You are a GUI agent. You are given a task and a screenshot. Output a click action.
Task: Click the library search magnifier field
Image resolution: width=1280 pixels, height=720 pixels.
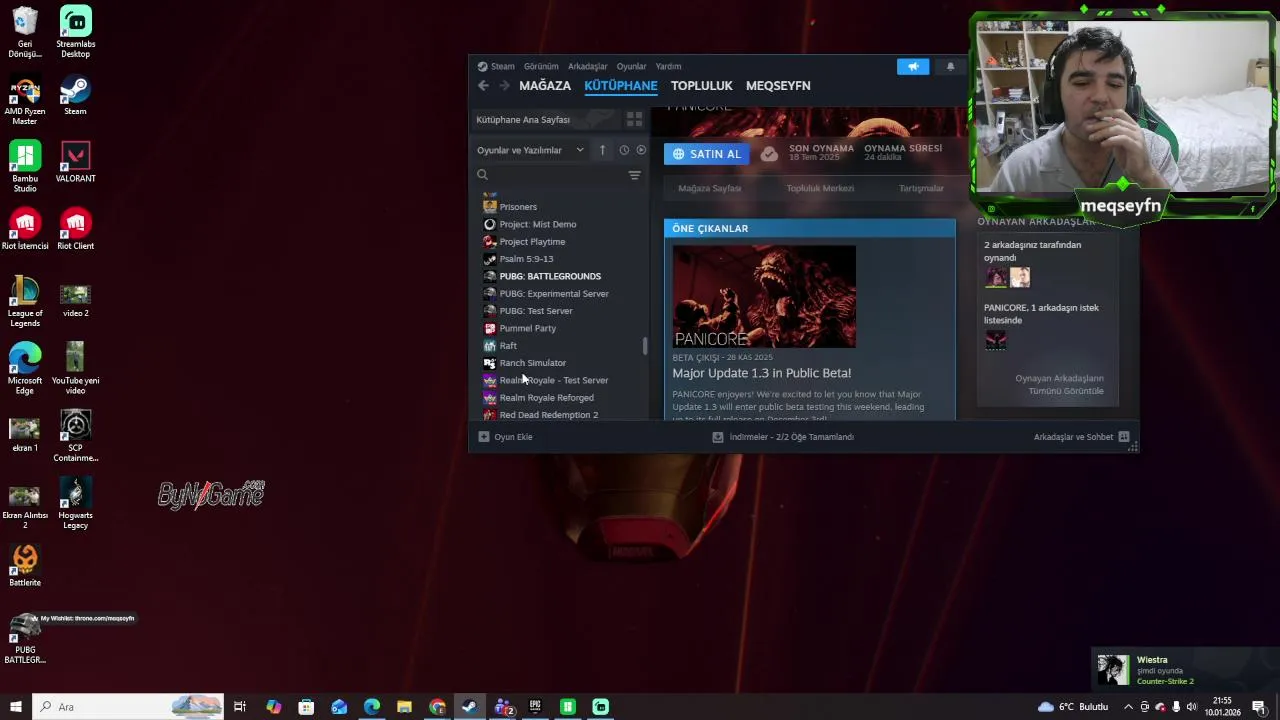tap(482, 175)
